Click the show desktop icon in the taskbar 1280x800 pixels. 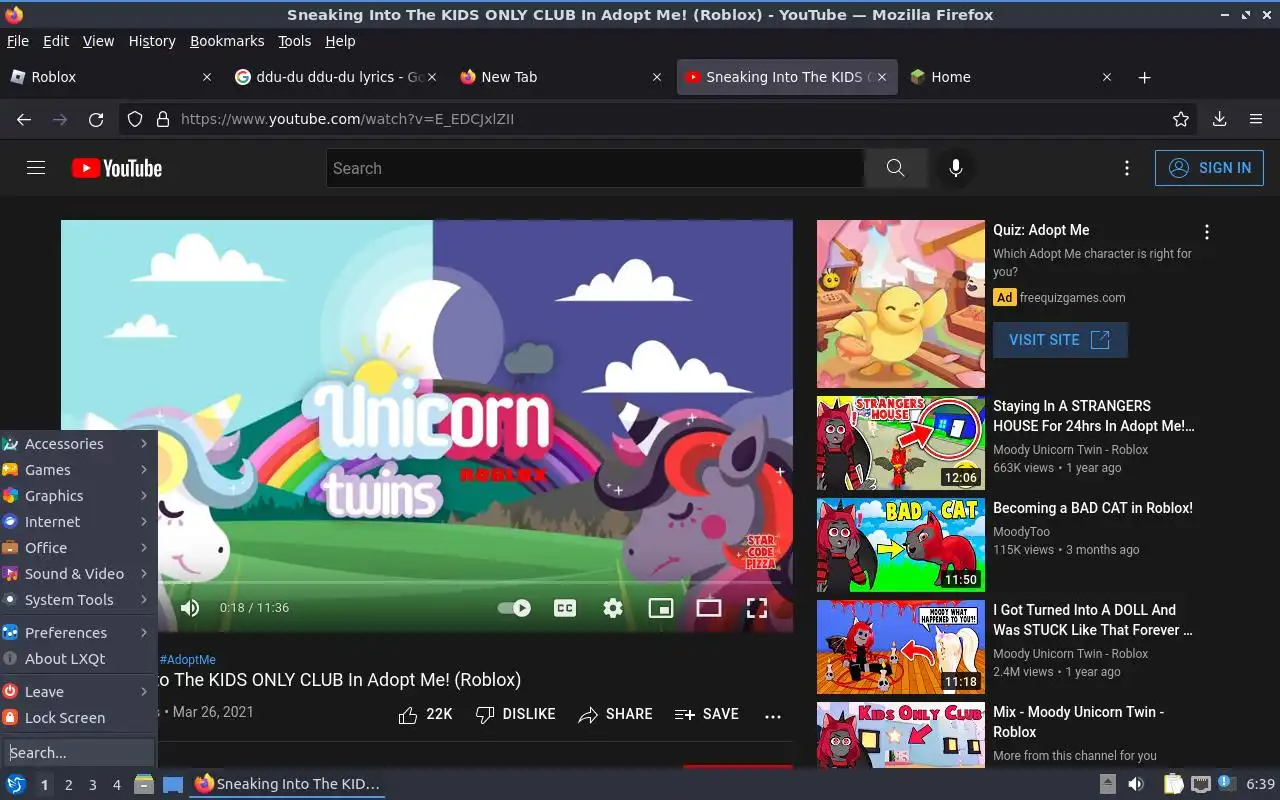click(x=172, y=784)
